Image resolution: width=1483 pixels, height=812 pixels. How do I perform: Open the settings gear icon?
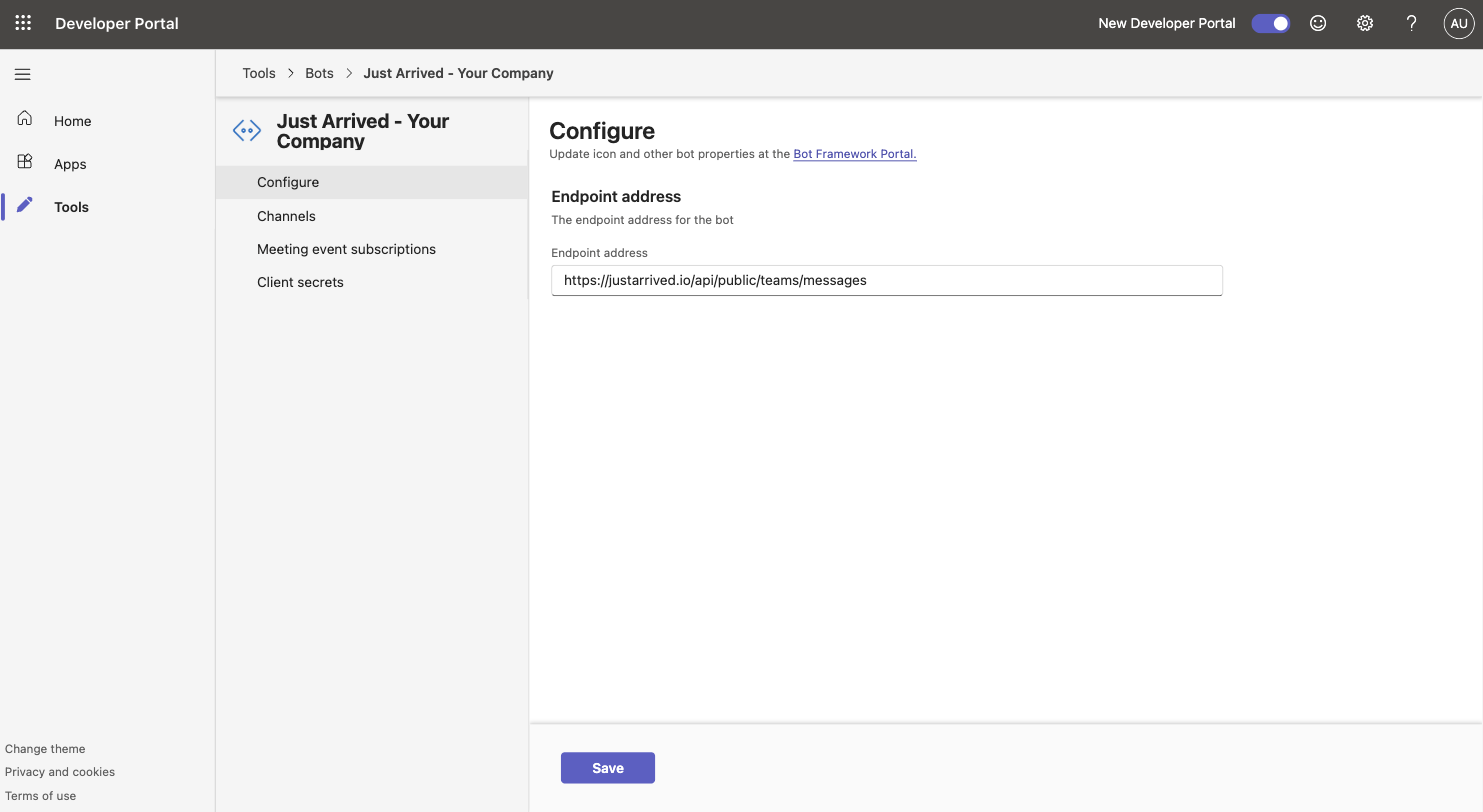(x=1365, y=23)
